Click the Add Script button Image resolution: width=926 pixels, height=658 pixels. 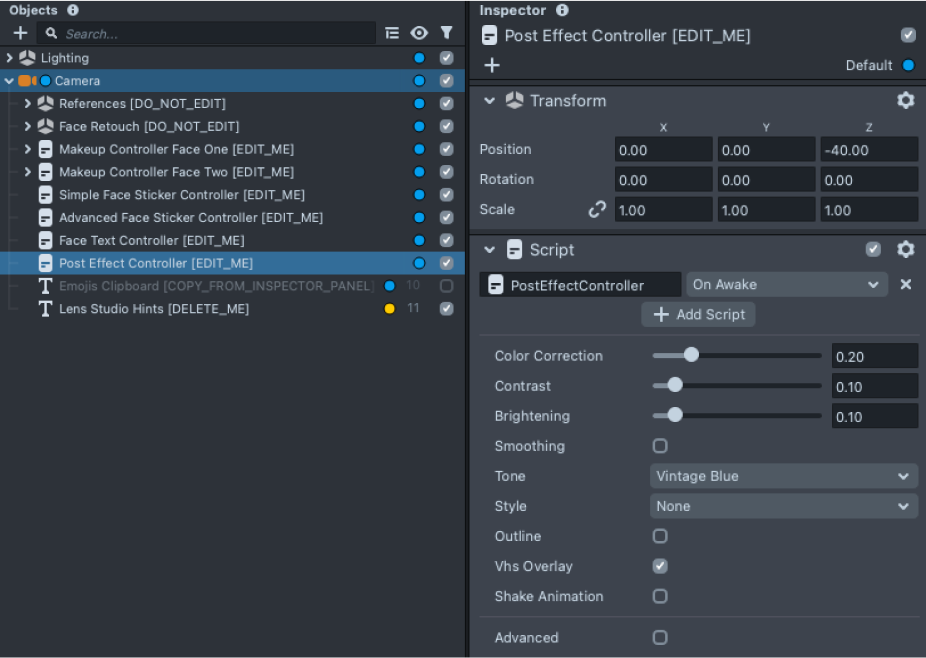pyautogui.click(x=698, y=314)
